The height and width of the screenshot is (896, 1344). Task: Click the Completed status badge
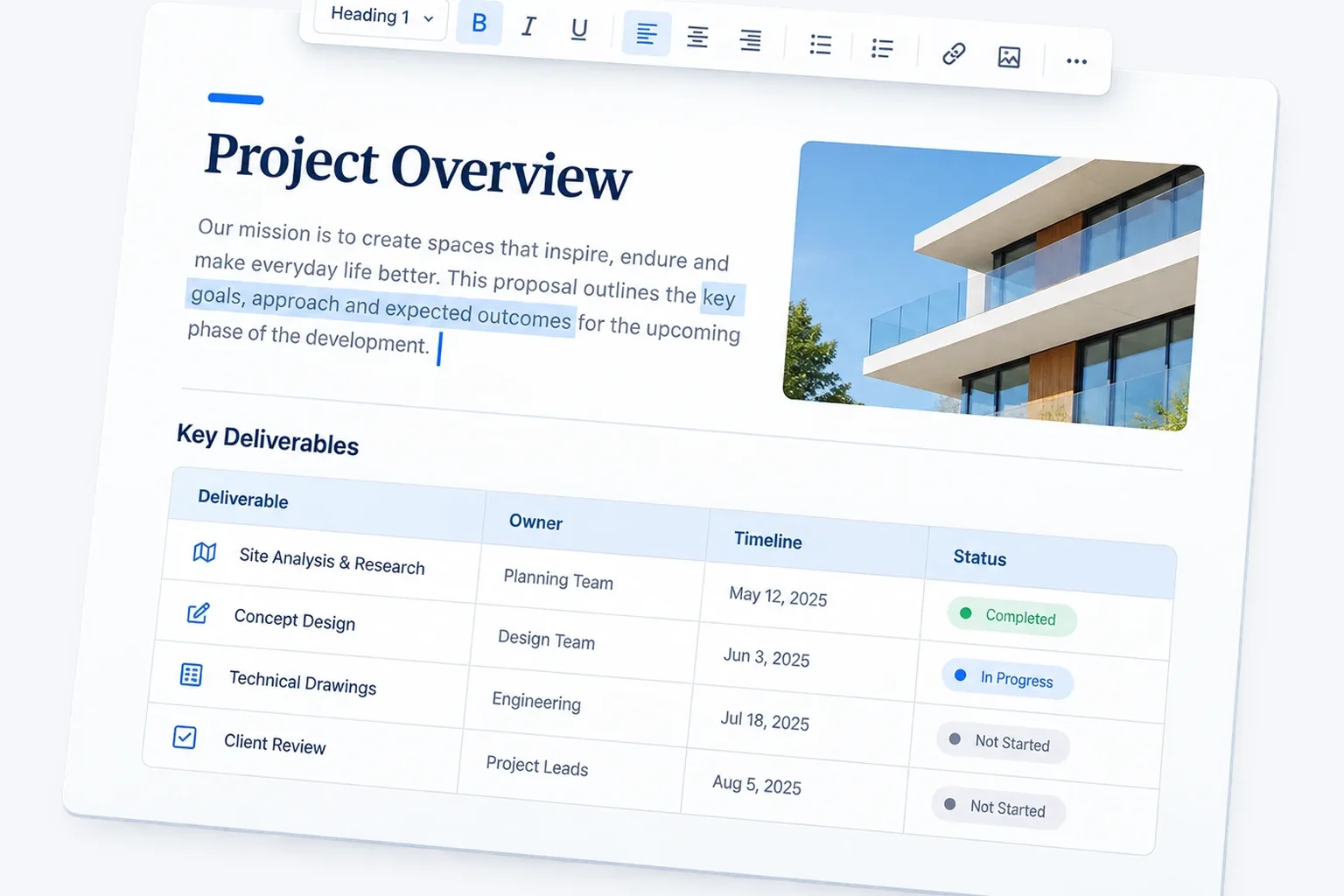(1011, 616)
